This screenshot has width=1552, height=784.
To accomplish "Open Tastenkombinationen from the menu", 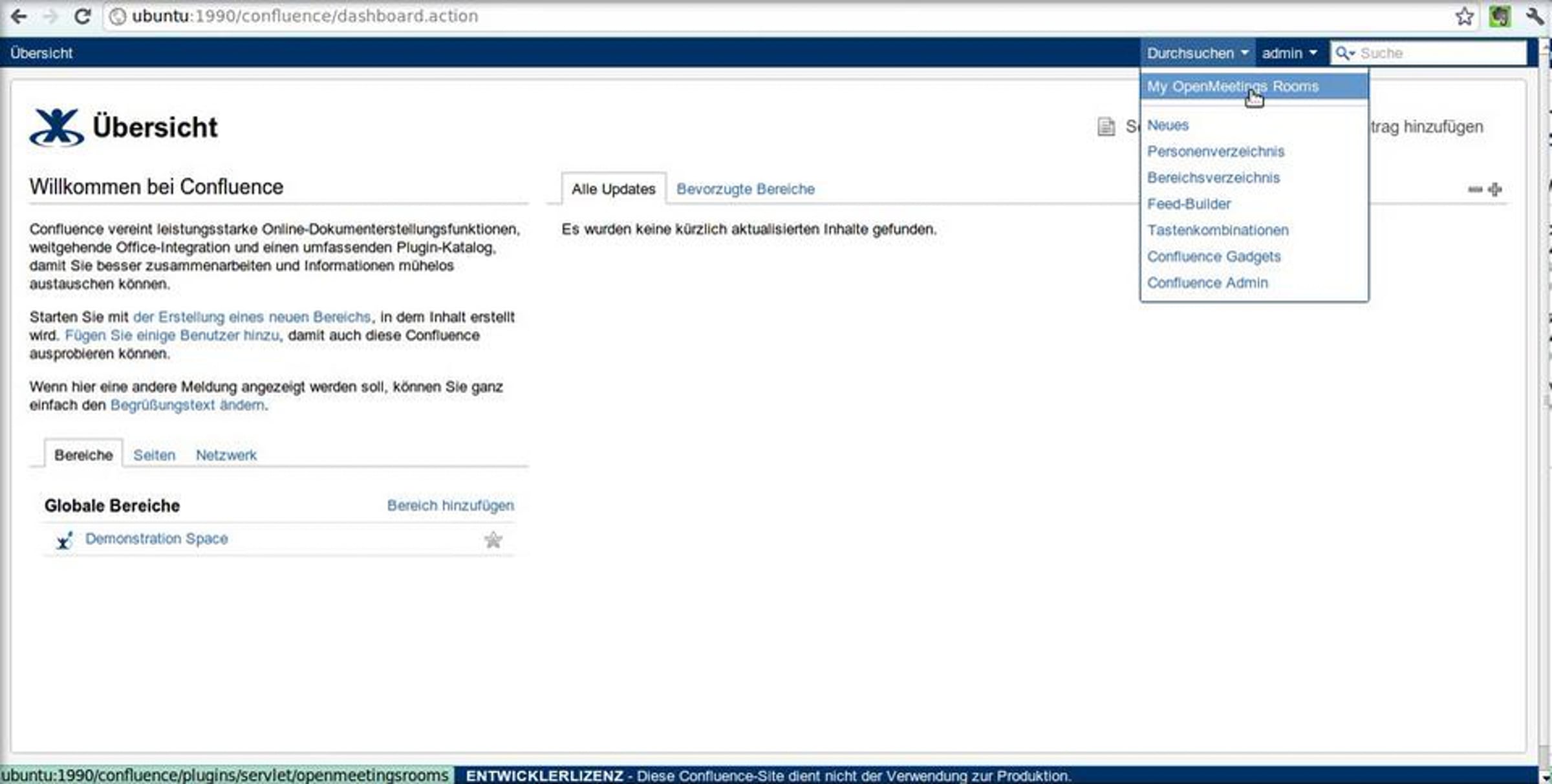I will (x=1218, y=230).
